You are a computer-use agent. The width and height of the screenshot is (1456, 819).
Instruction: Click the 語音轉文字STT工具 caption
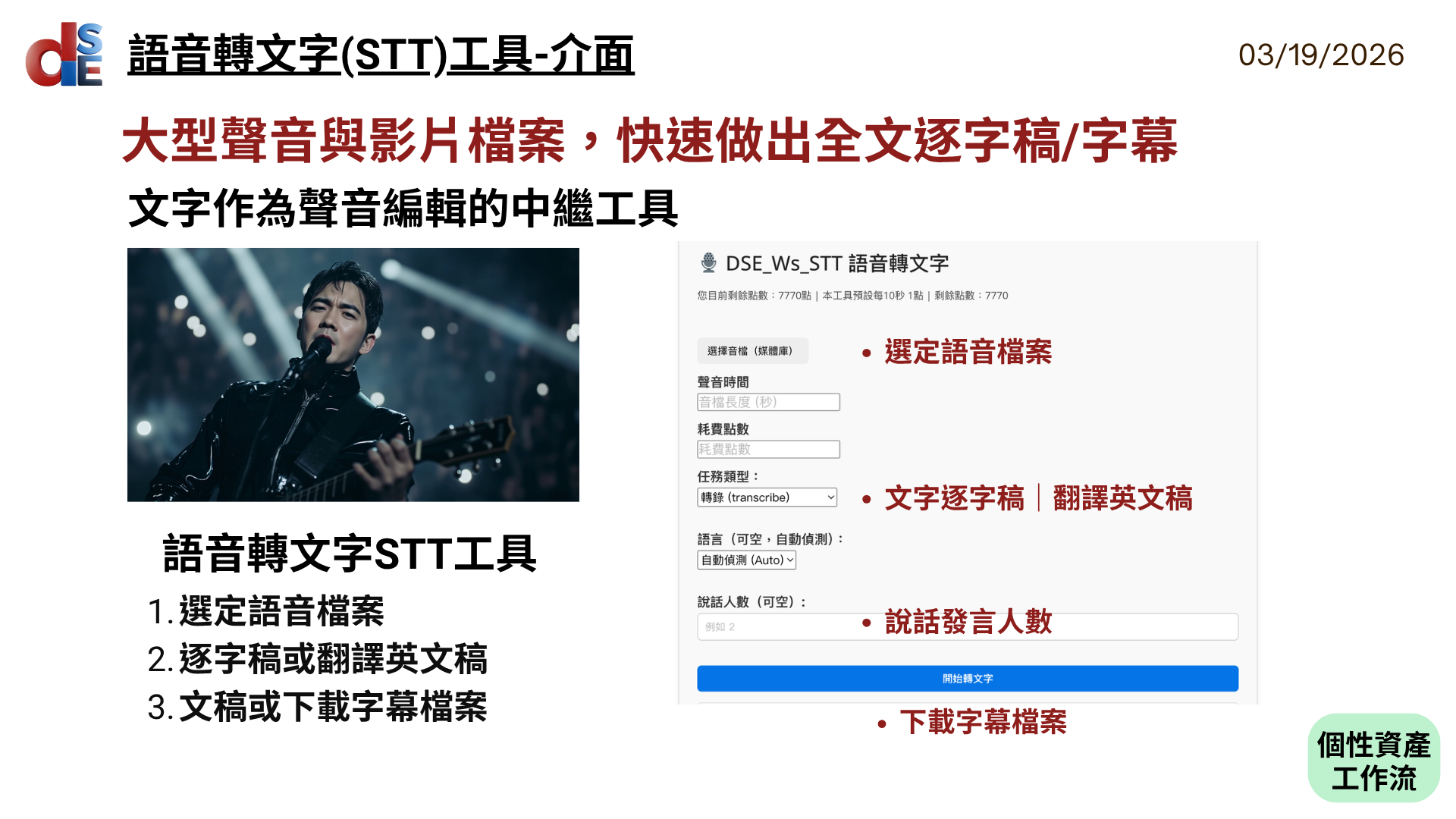tap(350, 554)
